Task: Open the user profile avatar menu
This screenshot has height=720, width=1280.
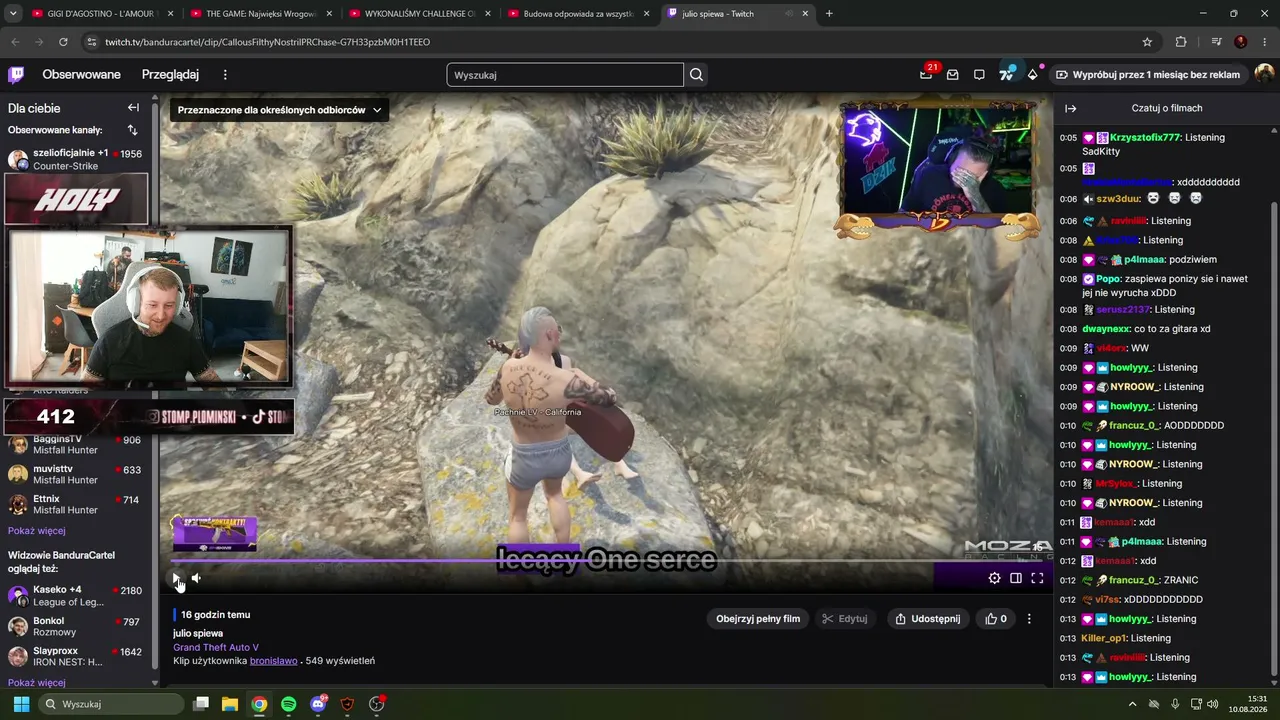Action: pyautogui.click(x=1264, y=75)
